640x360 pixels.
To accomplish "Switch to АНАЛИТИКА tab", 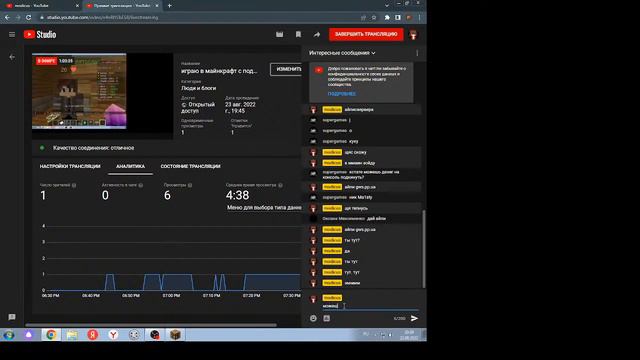I will click(x=130, y=167).
